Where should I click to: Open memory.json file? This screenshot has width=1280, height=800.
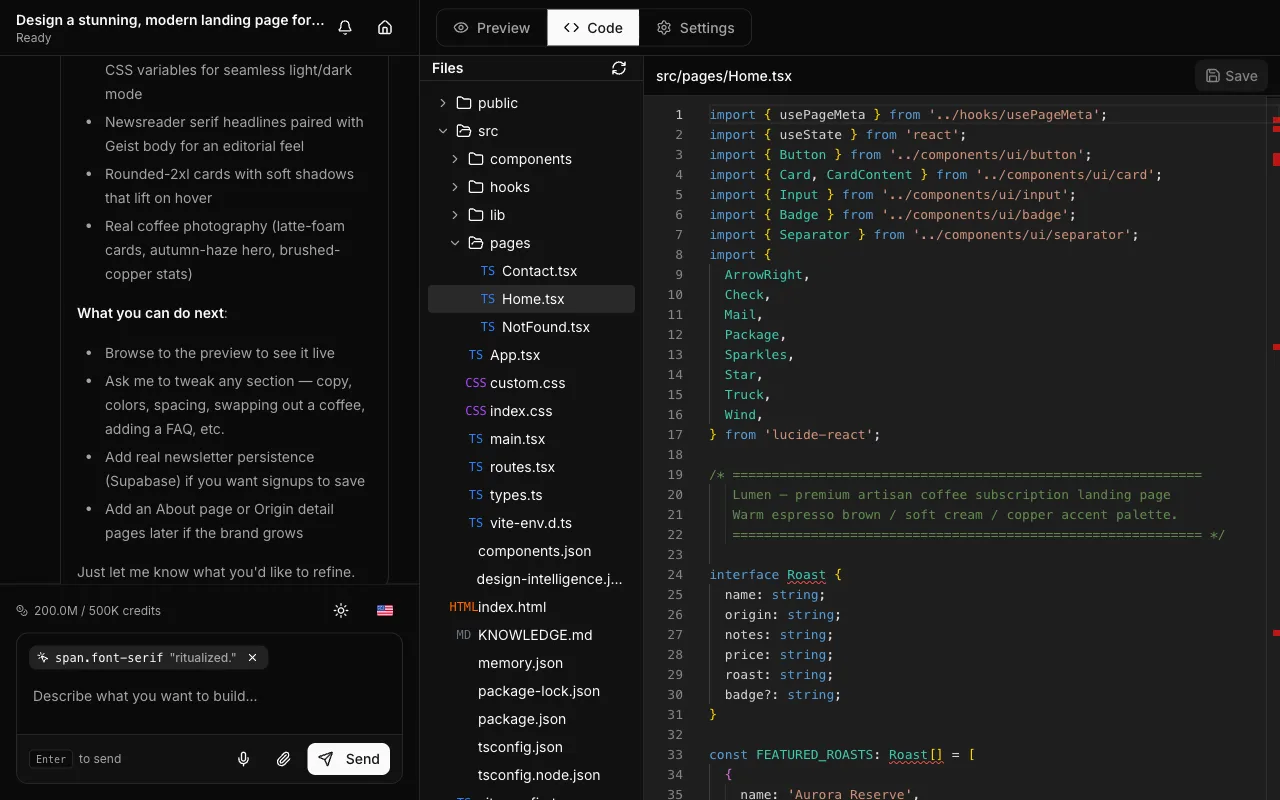click(x=531, y=663)
